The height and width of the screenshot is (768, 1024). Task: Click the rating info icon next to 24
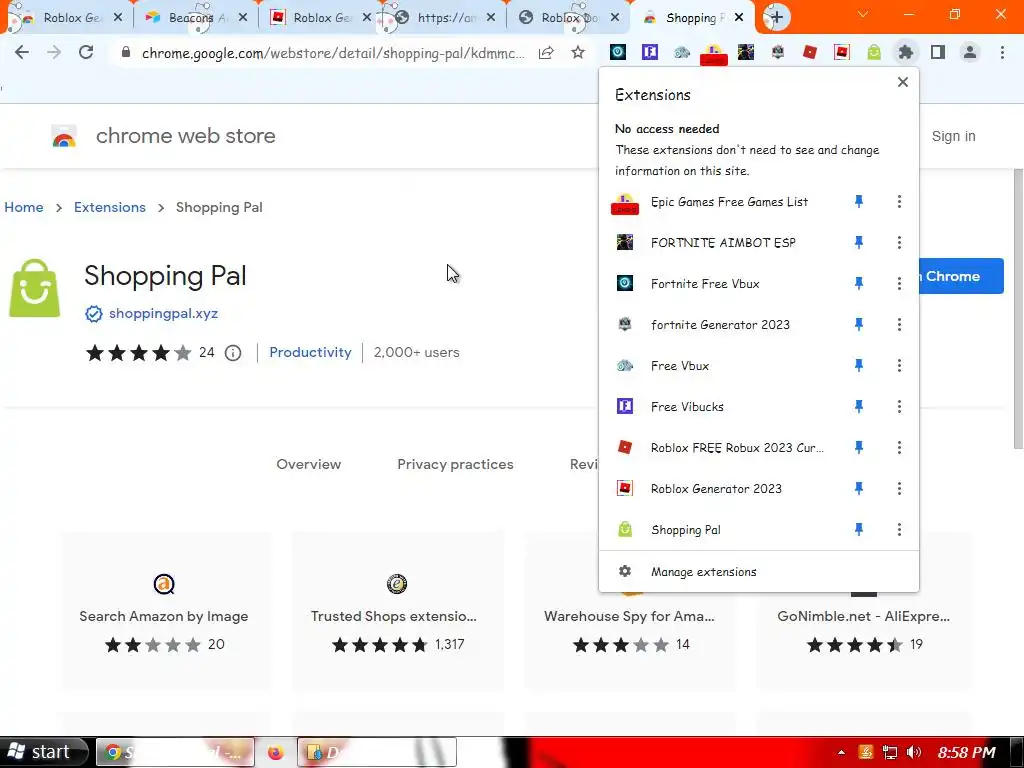click(x=232, y=353)
